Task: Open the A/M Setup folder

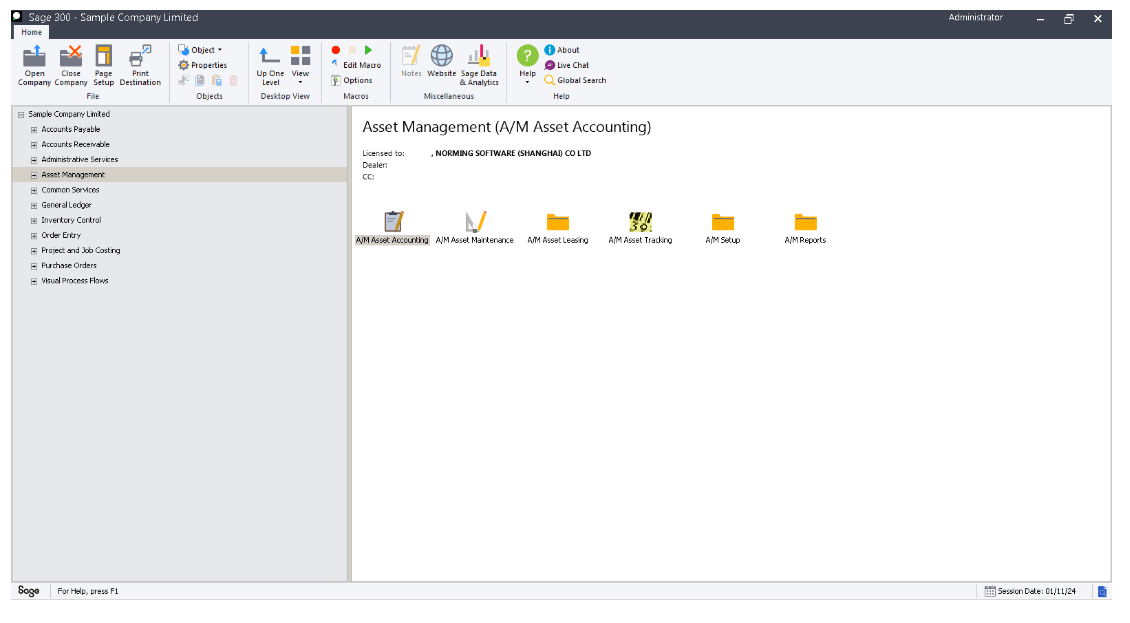Action: (x=723, y=221)
